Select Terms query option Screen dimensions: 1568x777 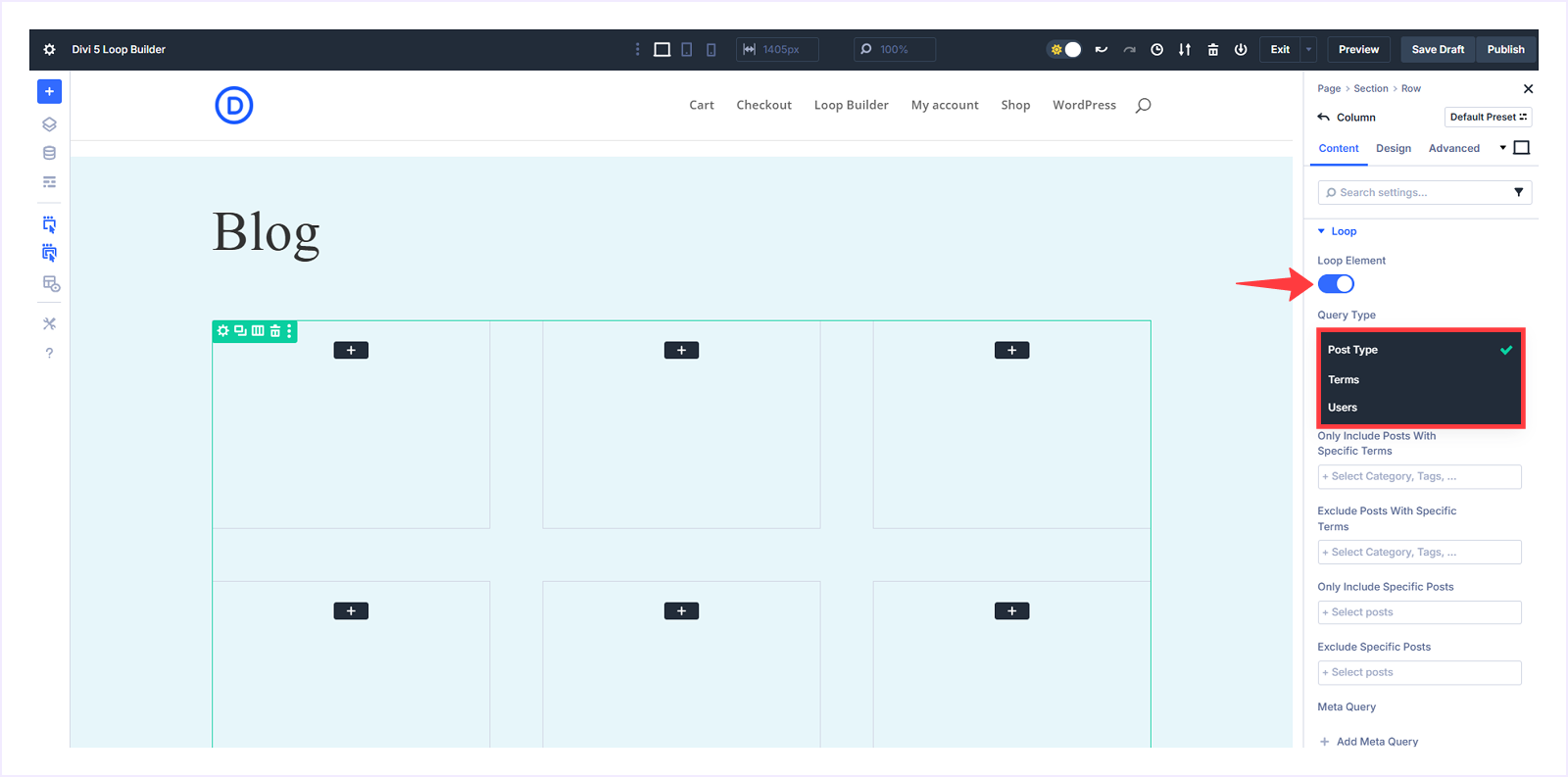coord(1420,379)
